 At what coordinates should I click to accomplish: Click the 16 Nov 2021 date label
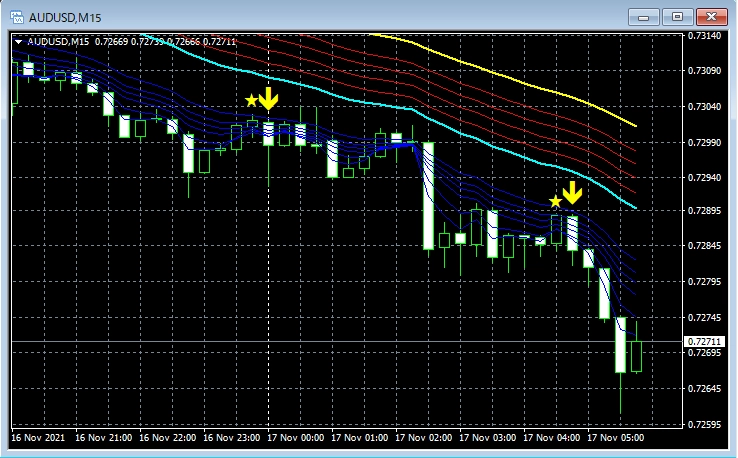[x=40, y=438]
